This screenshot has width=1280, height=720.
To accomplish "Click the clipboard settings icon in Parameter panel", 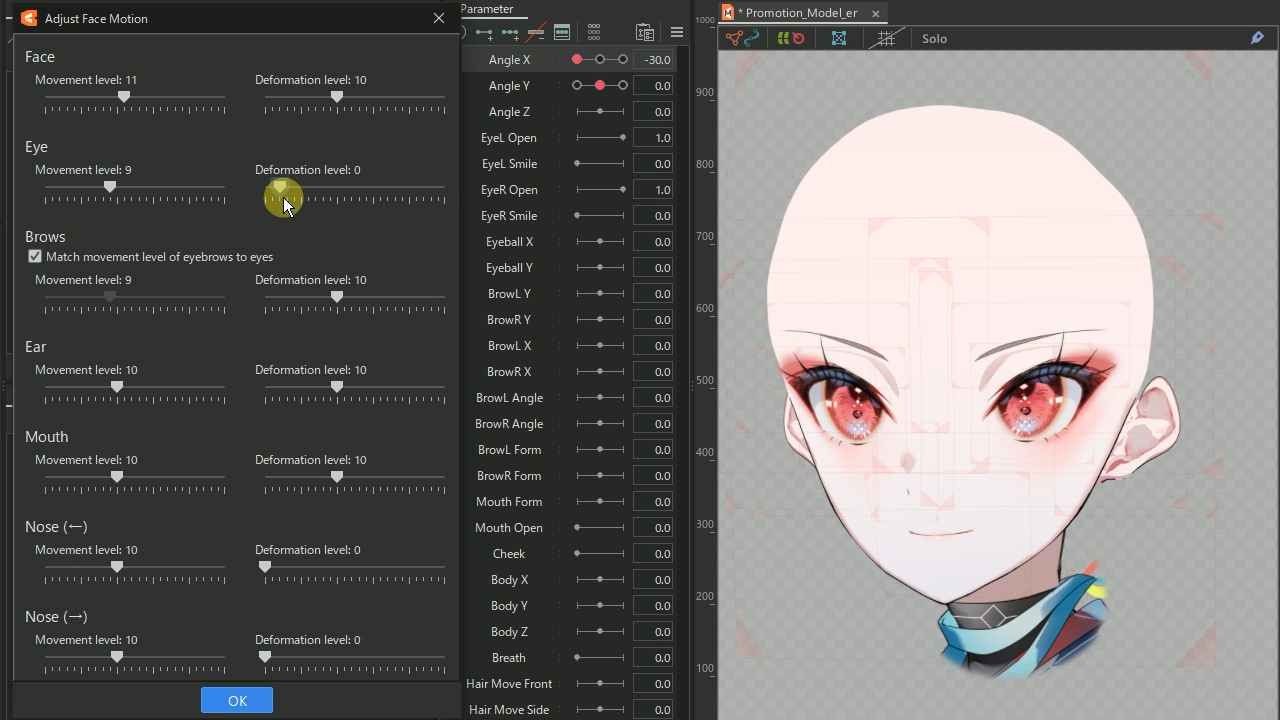I will point(645,32).
